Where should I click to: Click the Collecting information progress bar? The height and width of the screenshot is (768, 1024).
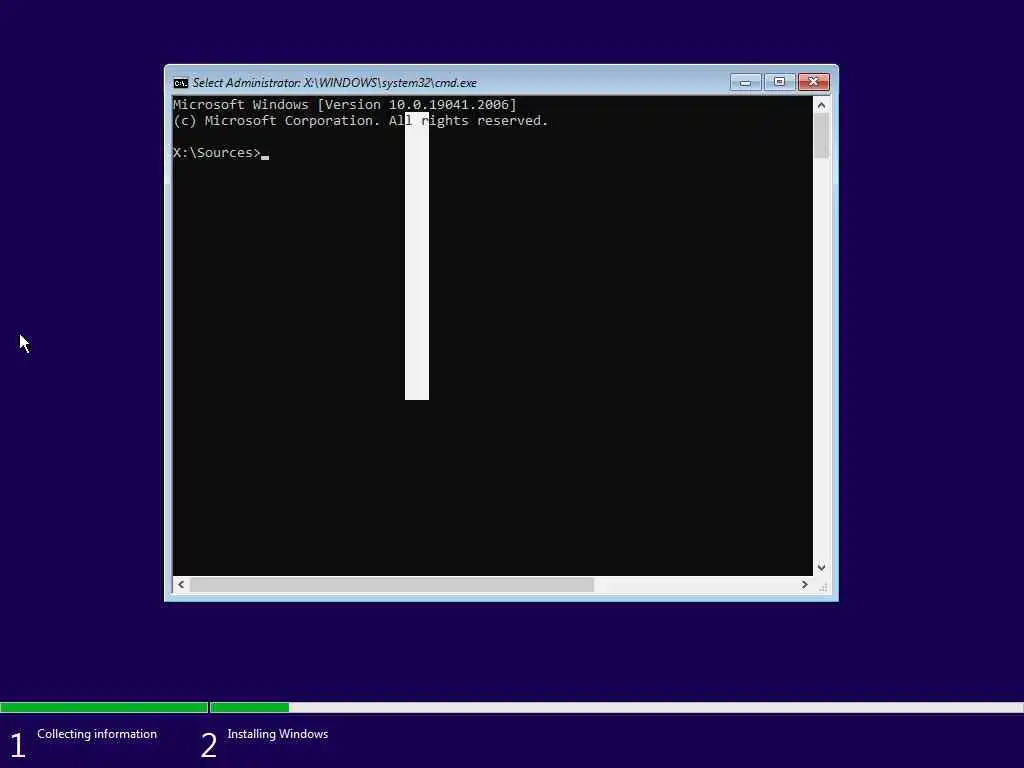pos(104,707)
